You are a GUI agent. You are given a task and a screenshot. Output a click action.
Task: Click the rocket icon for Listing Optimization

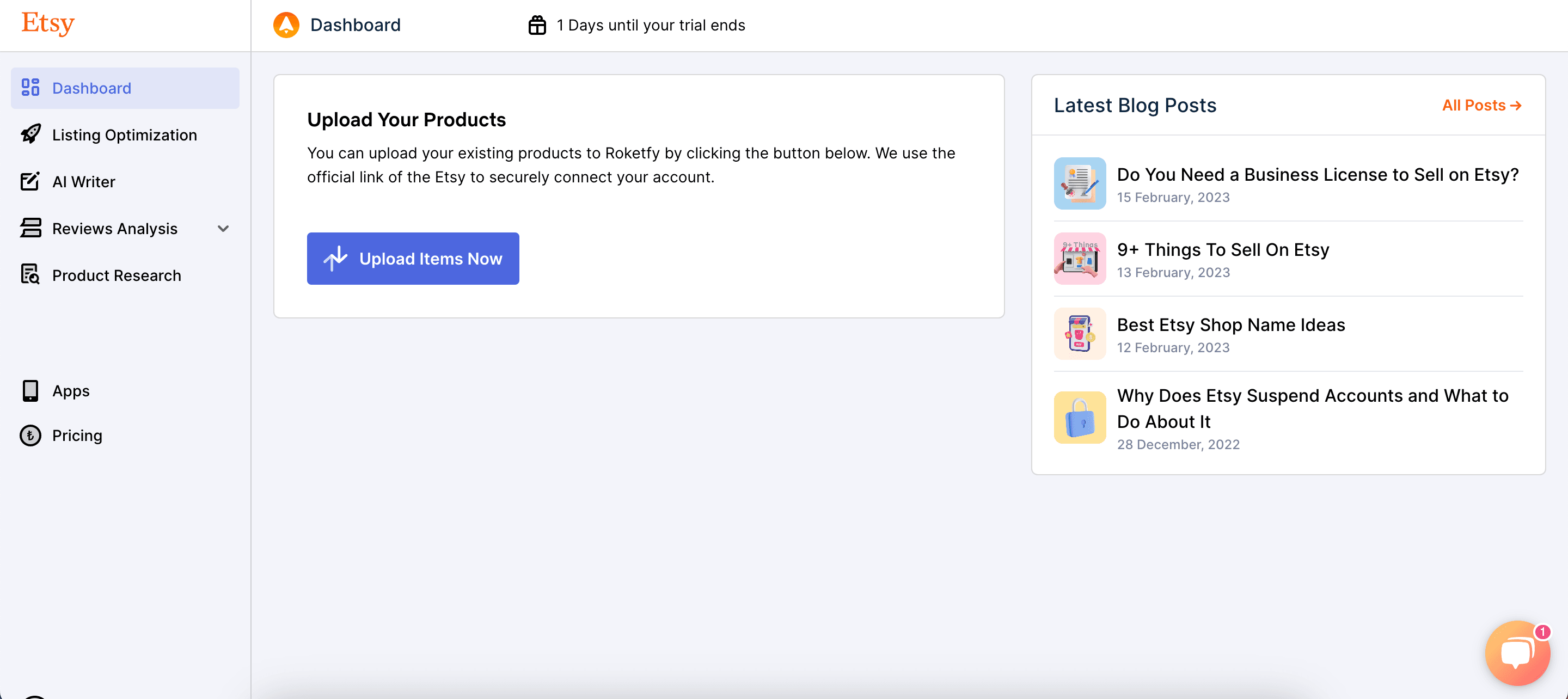pyautogui.click(x=30, y=134)
